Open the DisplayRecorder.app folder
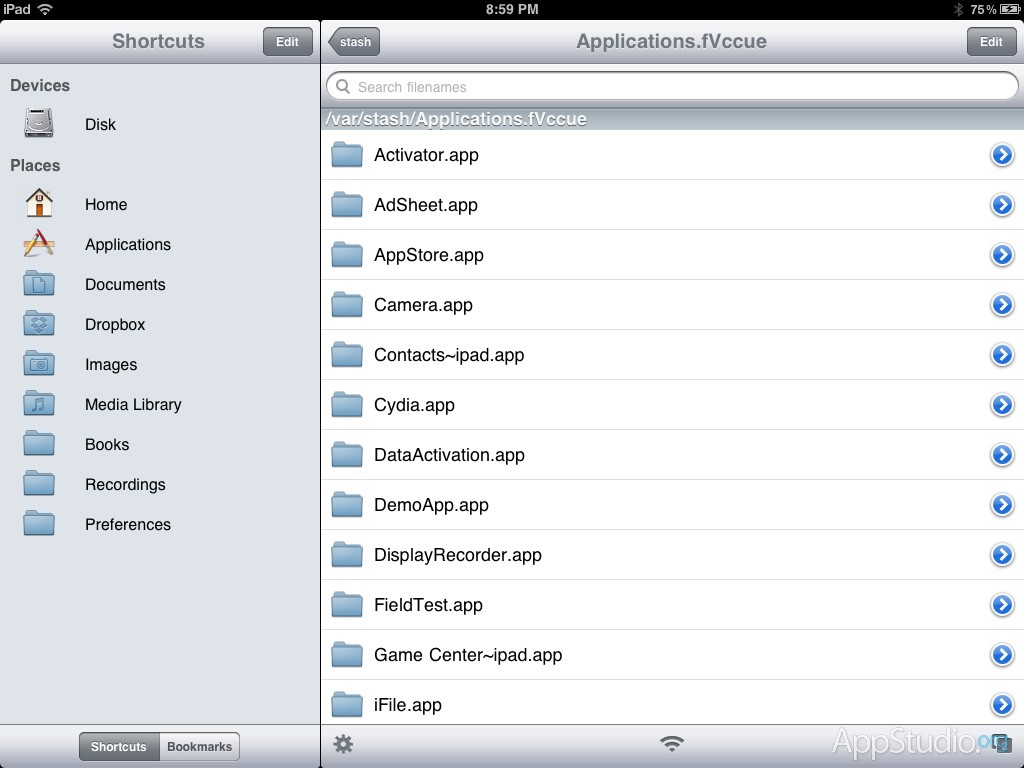The height and width of the screenshot is (768, 1024). tap(457, 555)
